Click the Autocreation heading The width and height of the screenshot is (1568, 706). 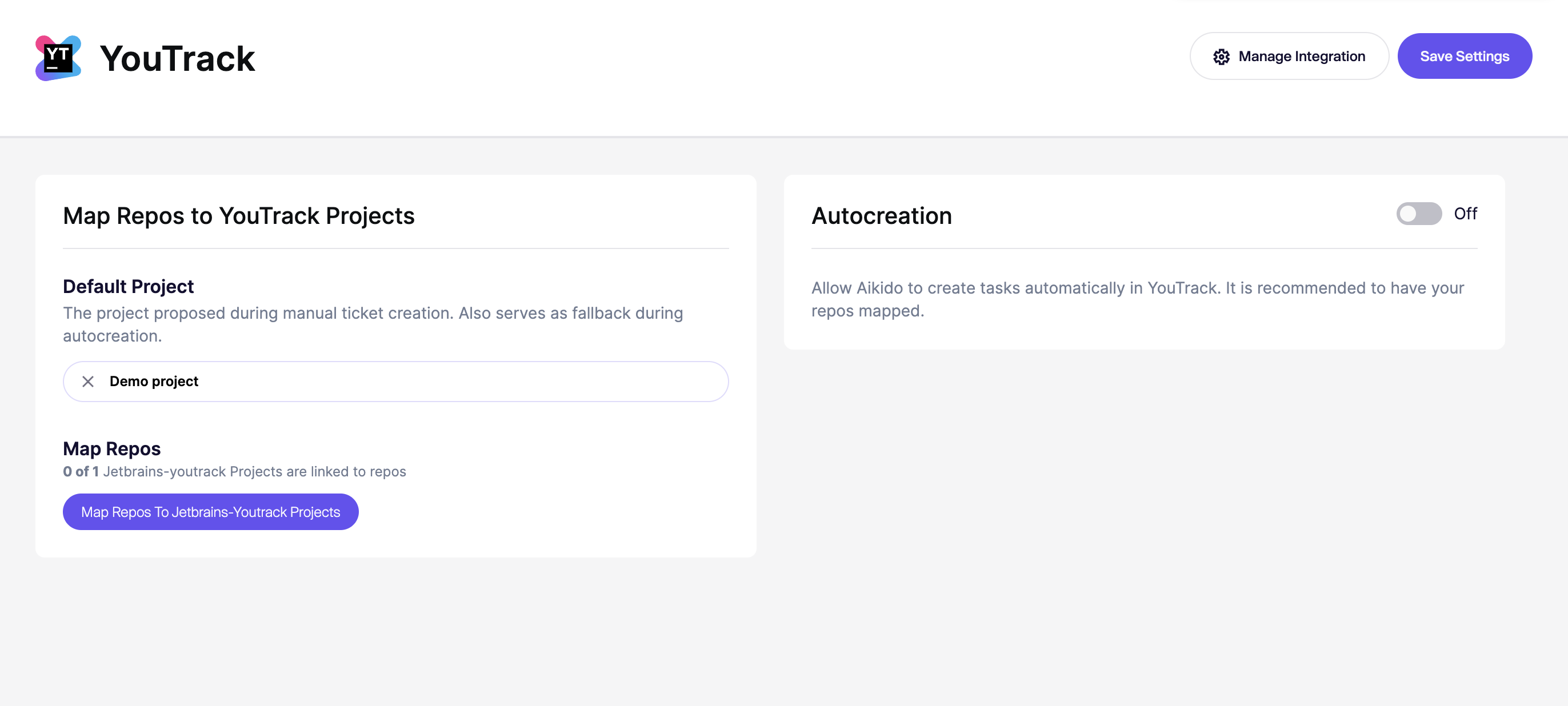(881, 216)
